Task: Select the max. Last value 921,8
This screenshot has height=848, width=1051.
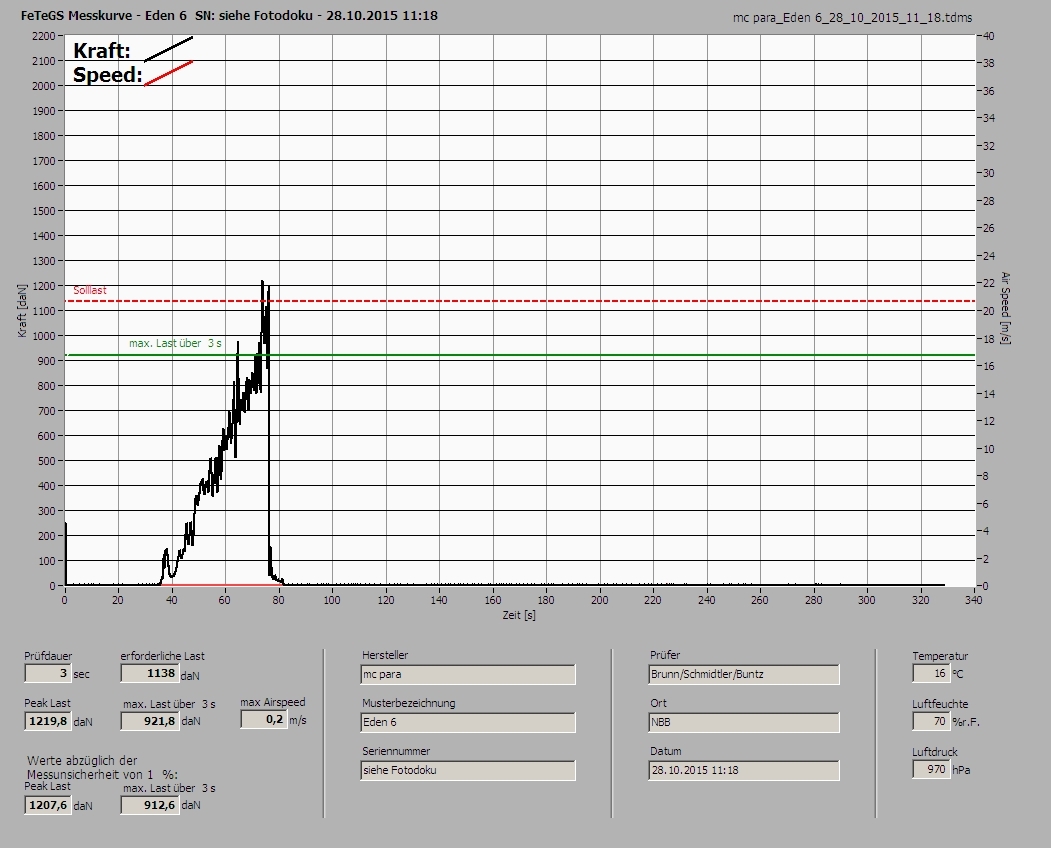Action: 149,721
